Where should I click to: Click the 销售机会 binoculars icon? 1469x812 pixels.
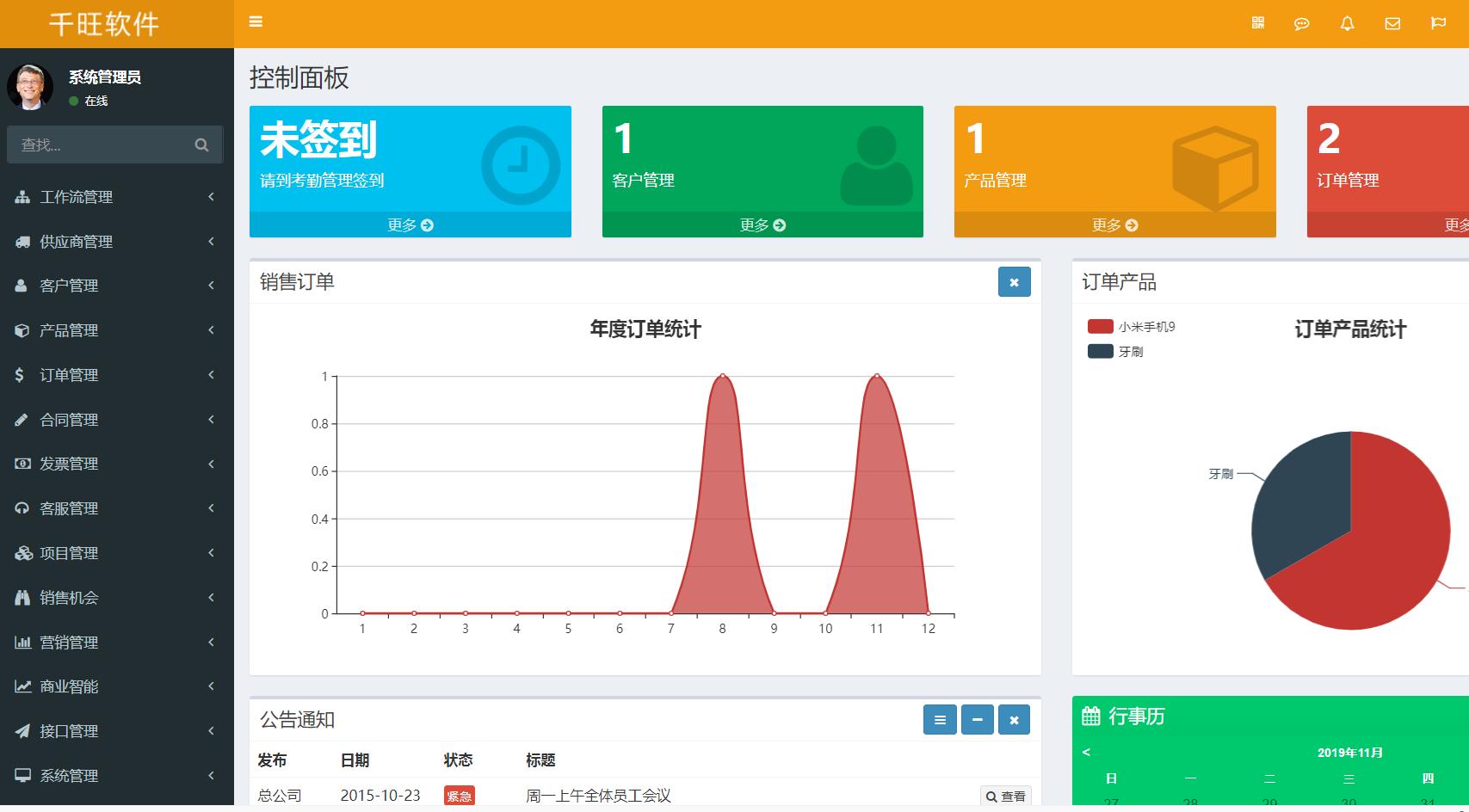tap(22, 598)
